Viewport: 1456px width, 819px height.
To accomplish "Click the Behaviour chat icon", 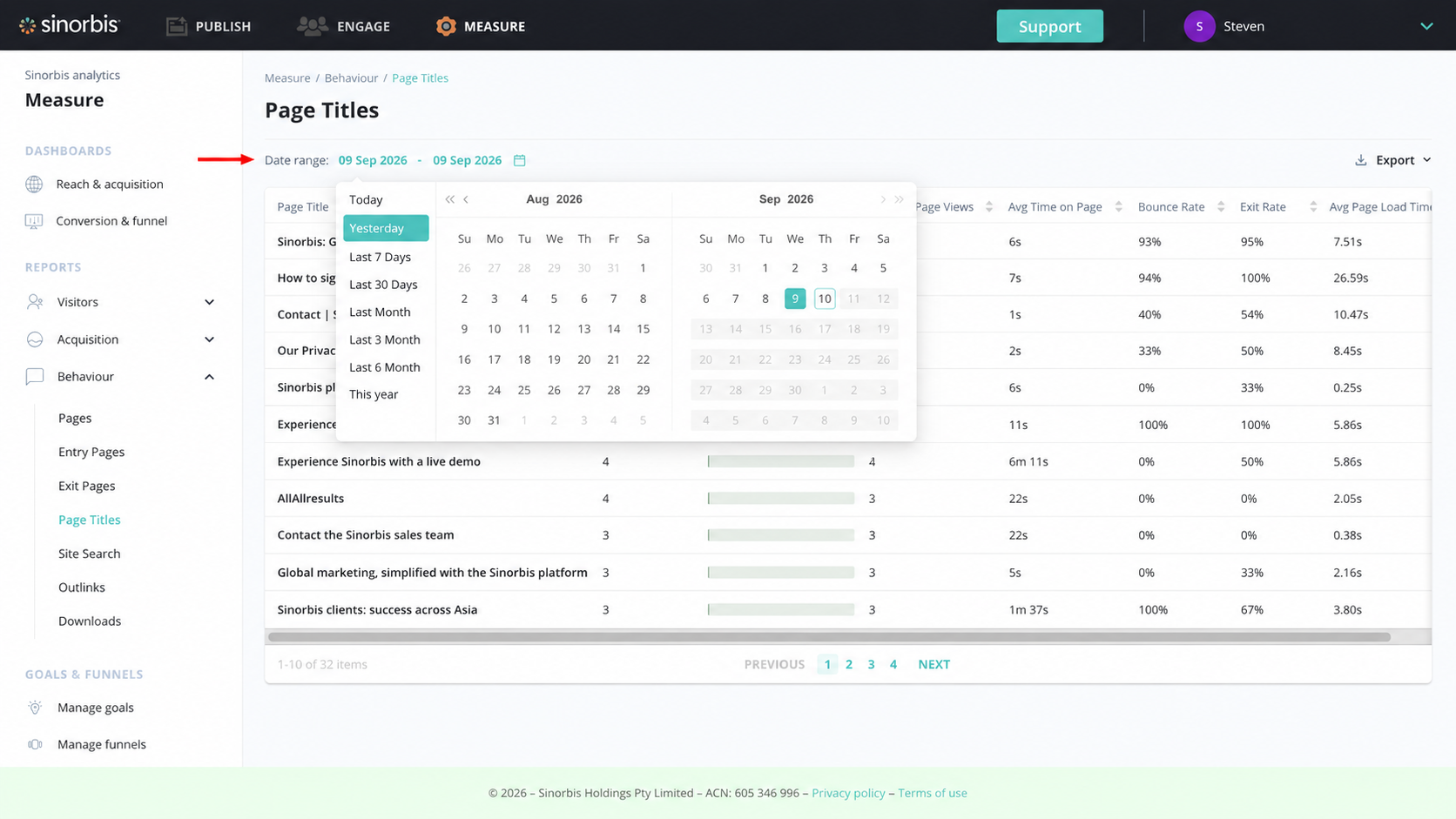I will pos(35,377).
